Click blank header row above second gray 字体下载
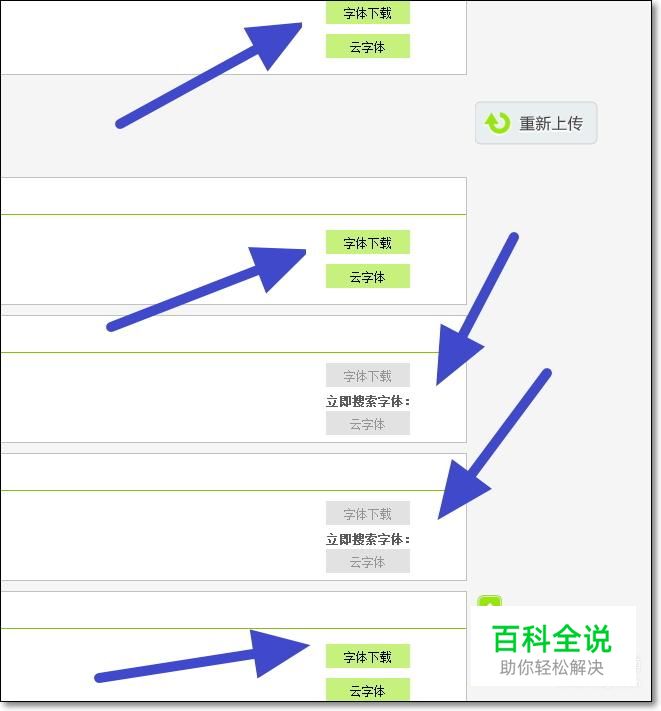 (233, 472)
